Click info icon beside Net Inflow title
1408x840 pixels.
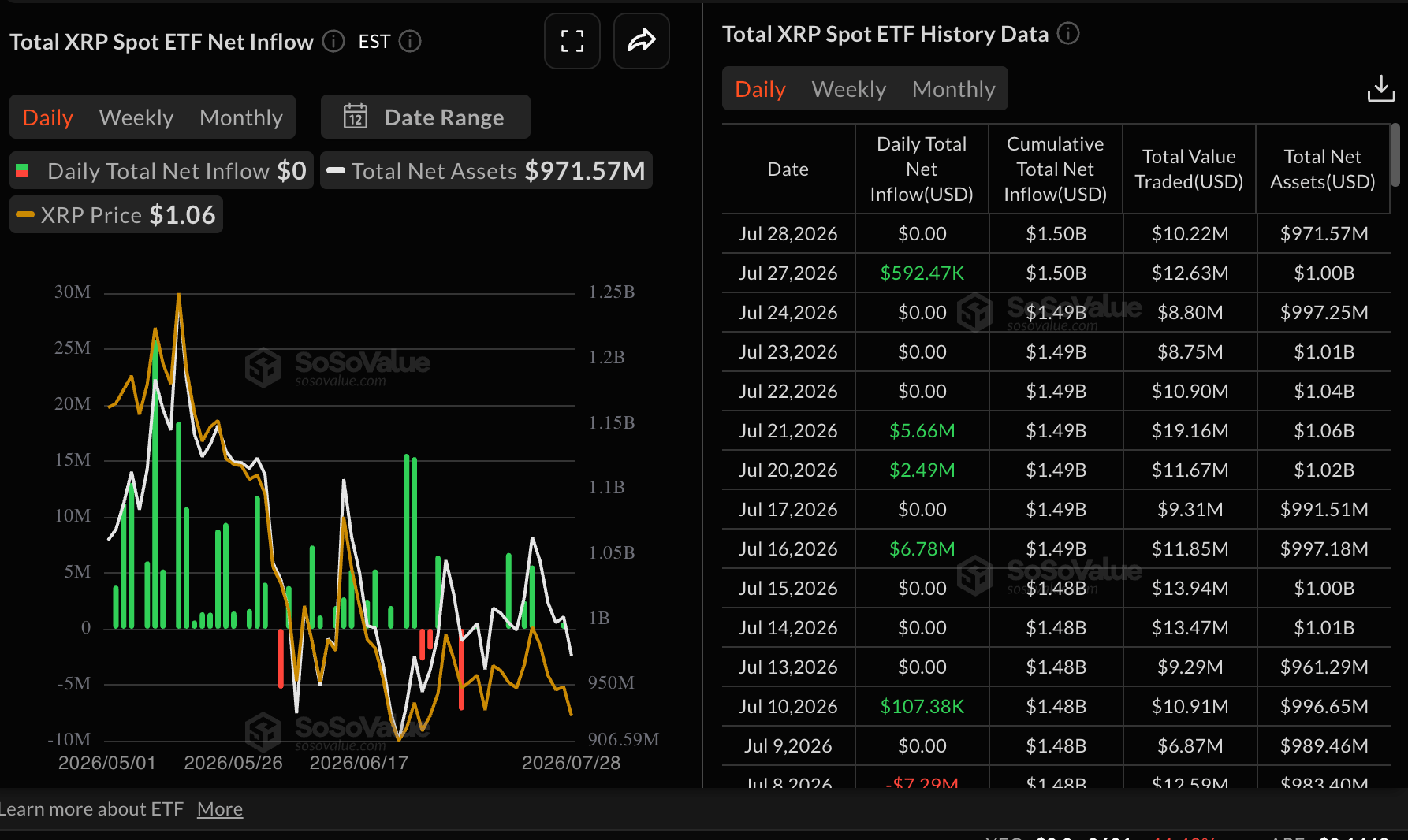(333, 41)
